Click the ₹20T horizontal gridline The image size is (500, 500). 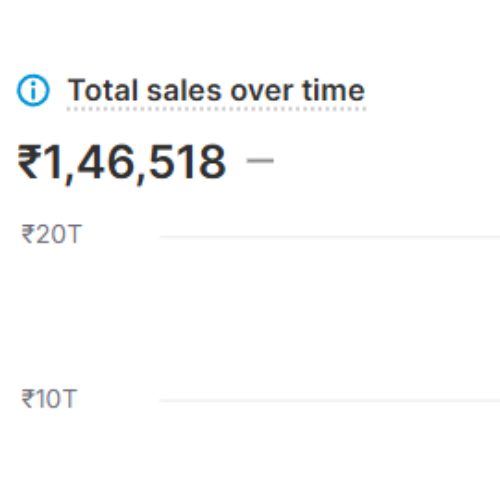[330, 237]
